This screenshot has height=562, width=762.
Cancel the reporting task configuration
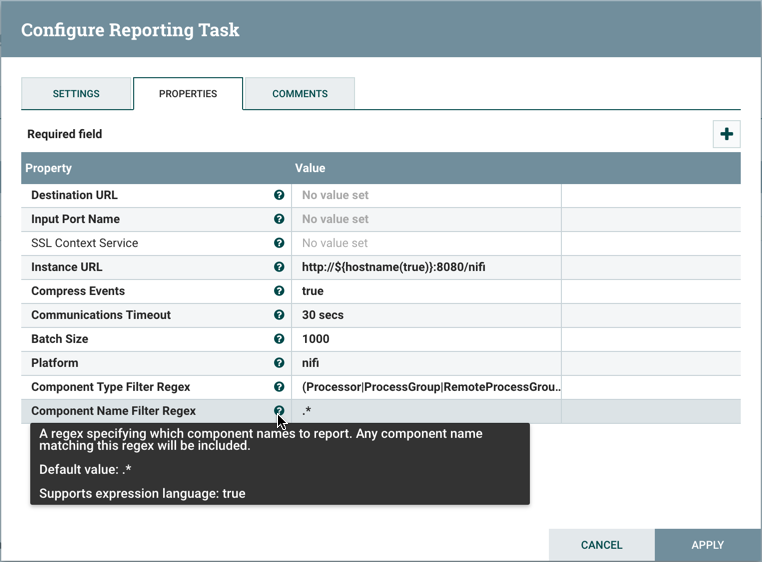[x=601, y=545]
